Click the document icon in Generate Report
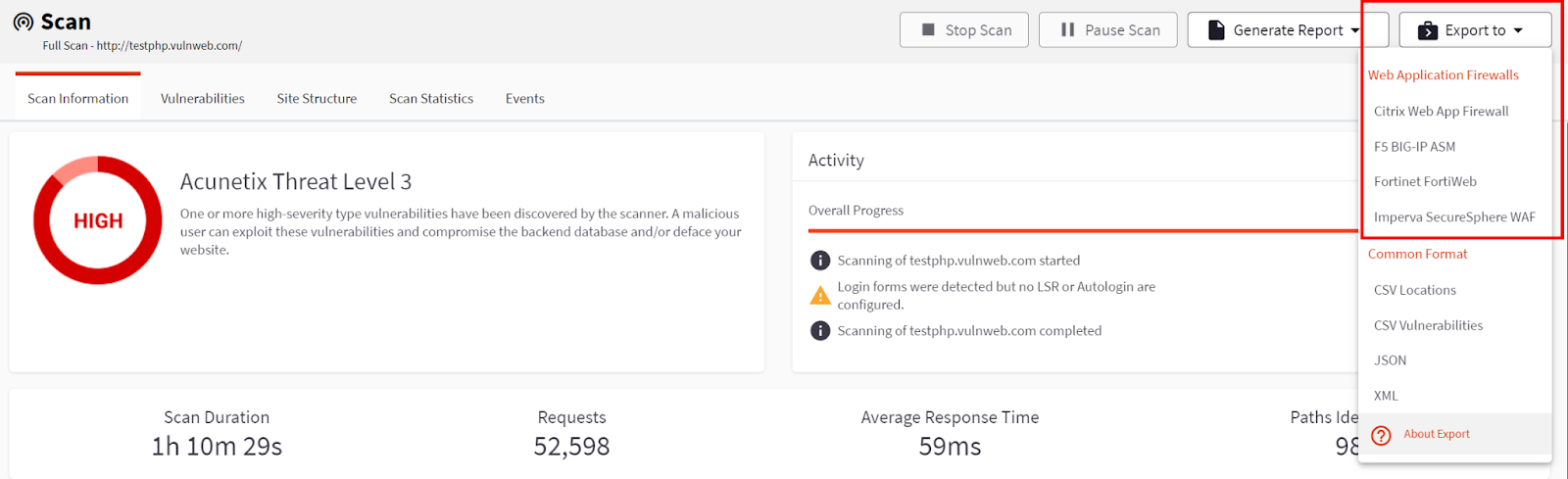The image size is (1568, 479). pyautogui.click(x=1216, y=29)
